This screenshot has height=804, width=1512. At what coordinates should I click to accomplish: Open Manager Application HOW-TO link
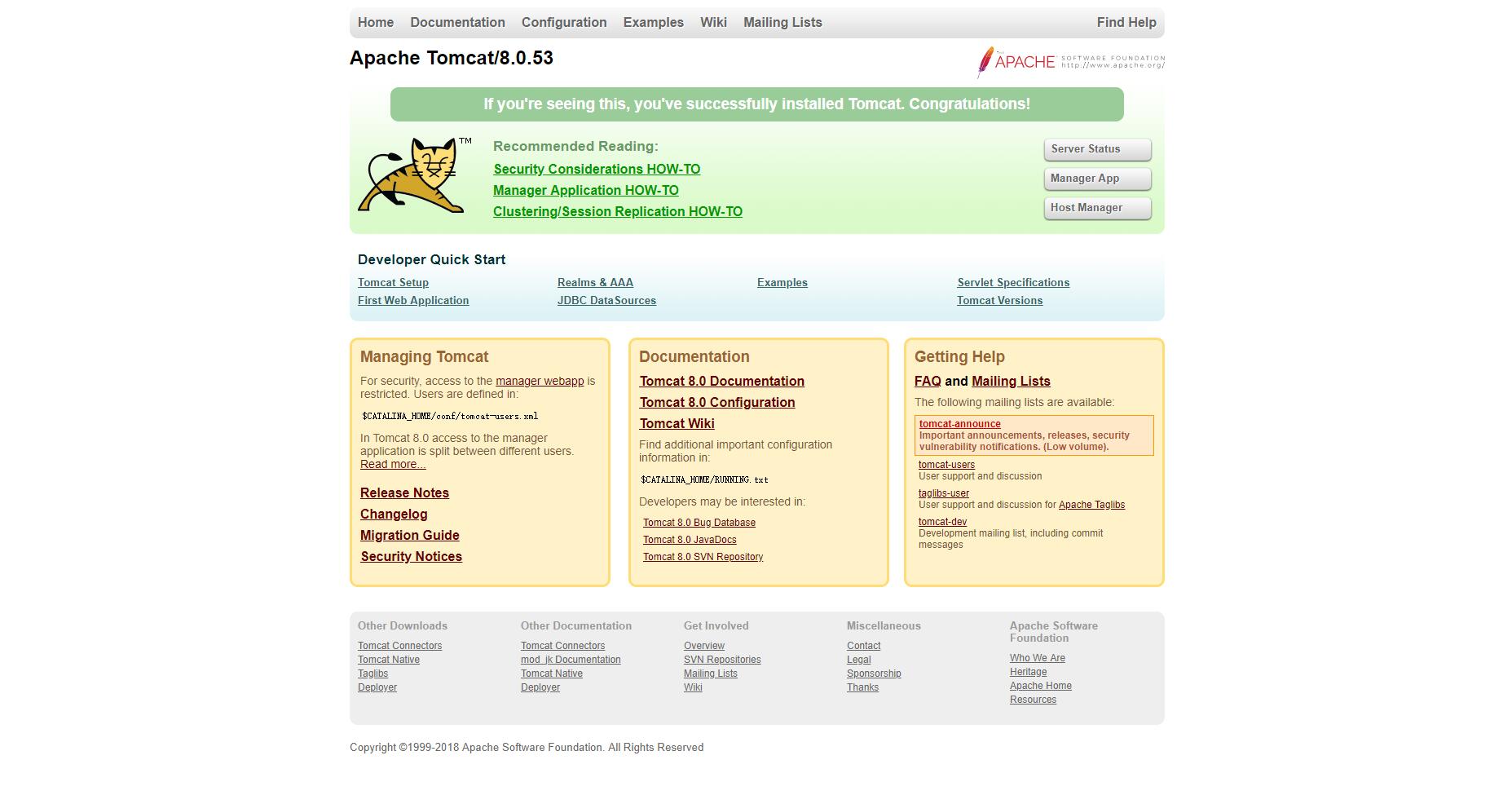point(586,191)
